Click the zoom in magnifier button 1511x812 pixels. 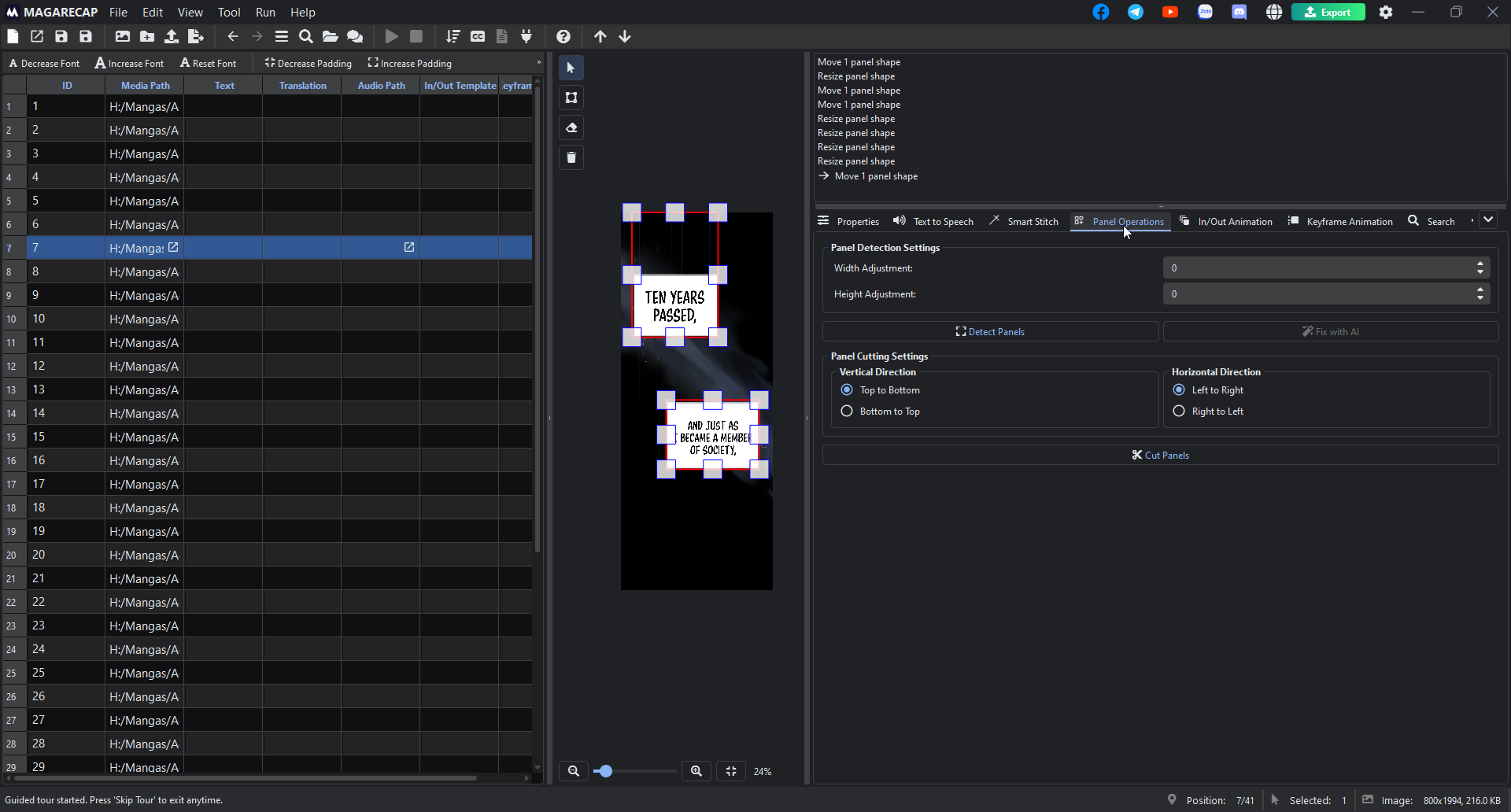click(x=696, y=771)
